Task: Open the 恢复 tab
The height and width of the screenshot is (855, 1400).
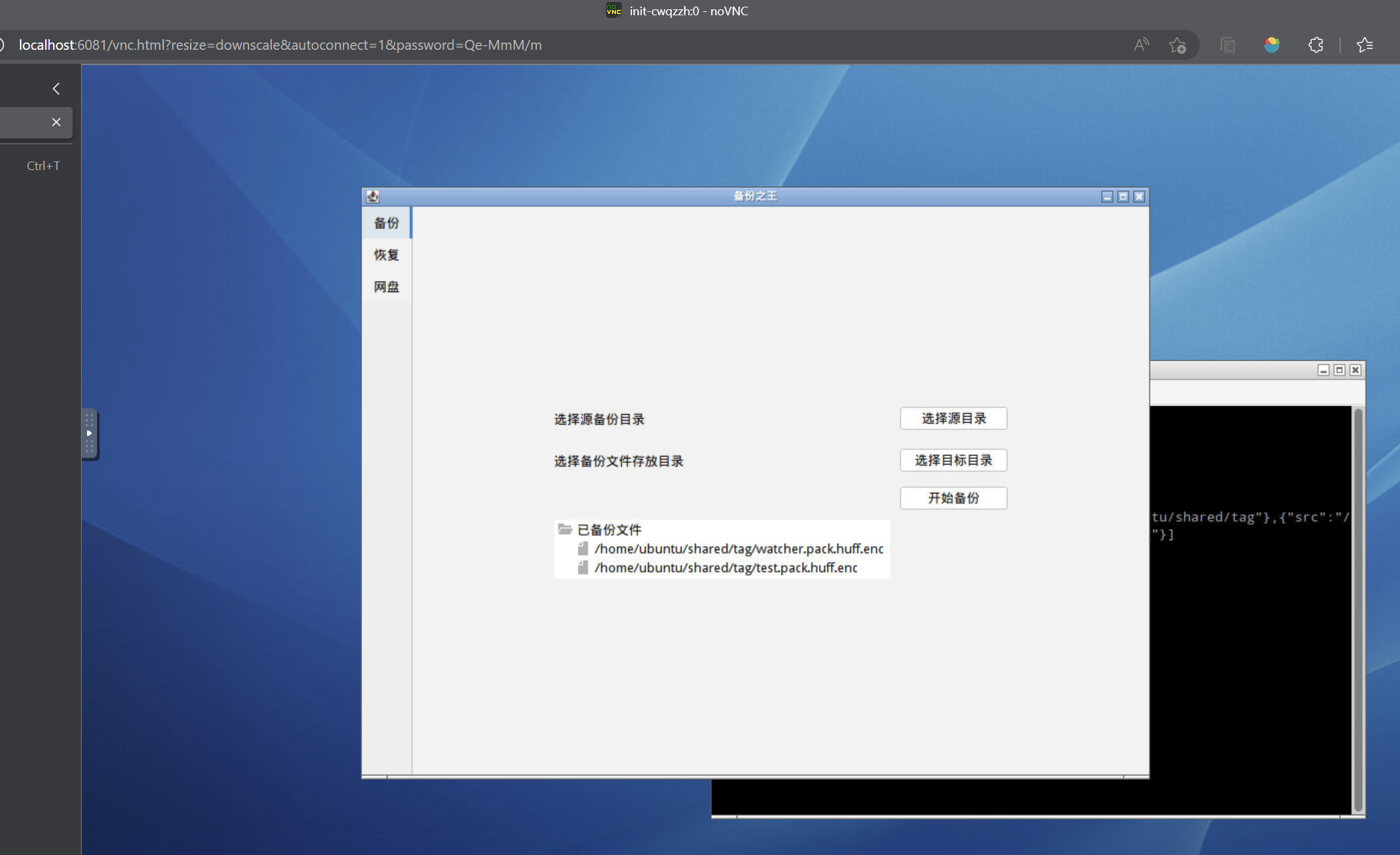Action: click(387, 254)
